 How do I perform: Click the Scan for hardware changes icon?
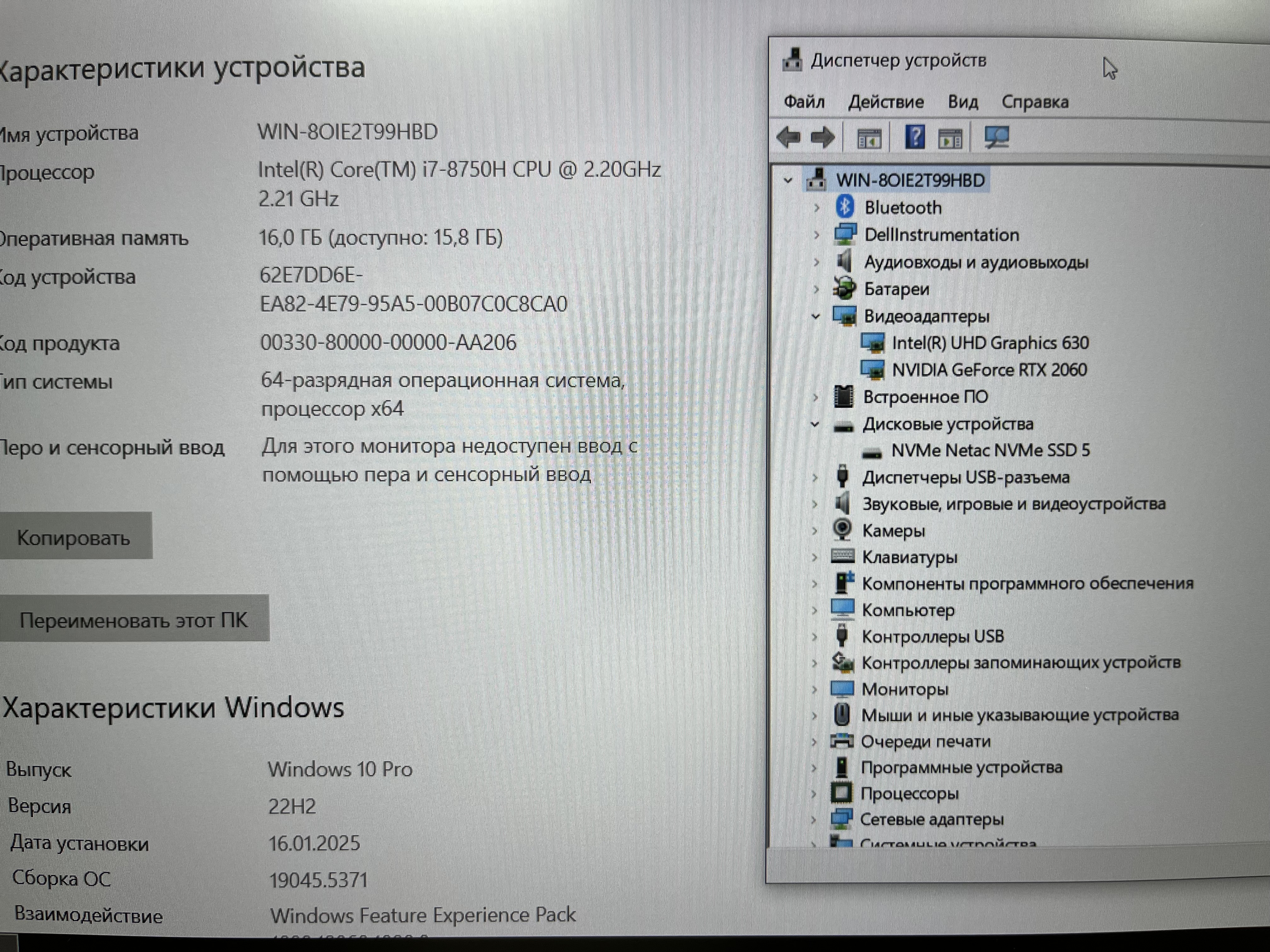(x=997, y=138)
